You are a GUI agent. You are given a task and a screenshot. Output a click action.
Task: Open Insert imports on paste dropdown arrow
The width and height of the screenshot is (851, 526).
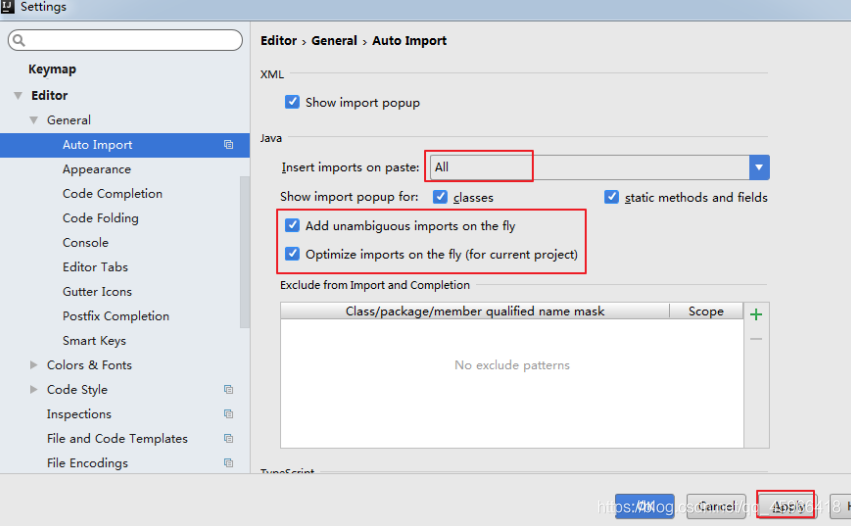[x=759, y=167]
